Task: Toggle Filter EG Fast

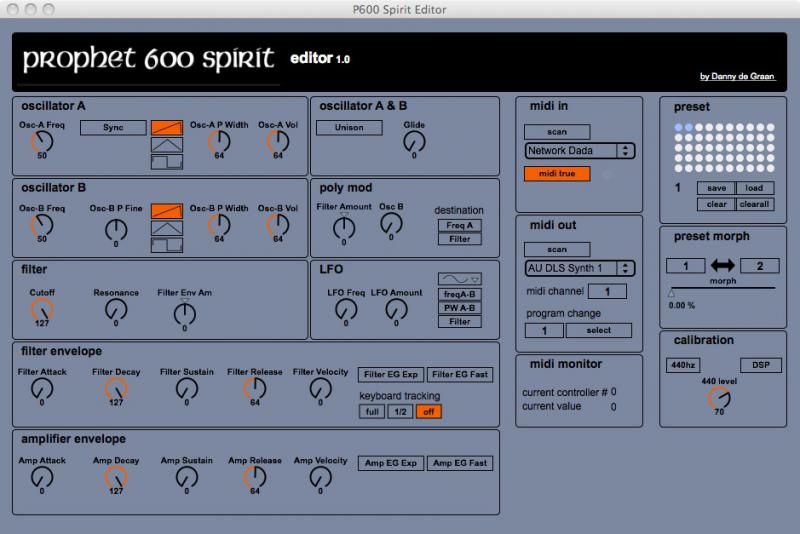Action: 460,374
